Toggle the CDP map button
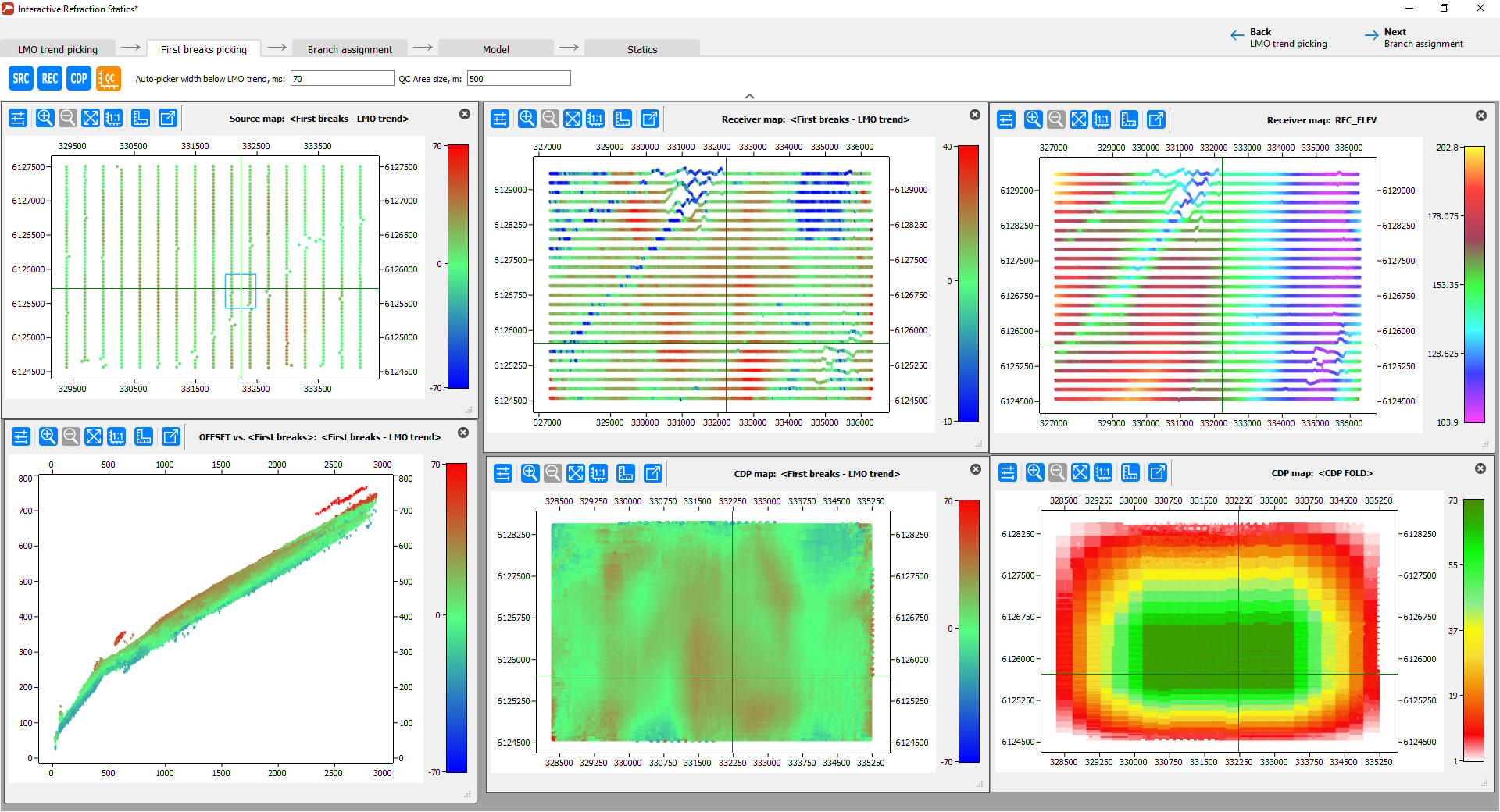Viewport: 1500px width, 812px height. click(79, 78)
